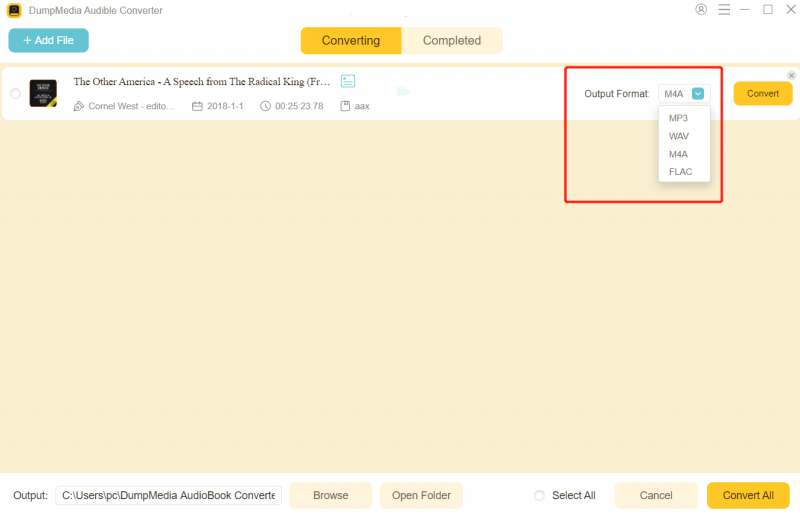Click Browse to choose output folder
800x516 pixels.
tap(331, 496)
